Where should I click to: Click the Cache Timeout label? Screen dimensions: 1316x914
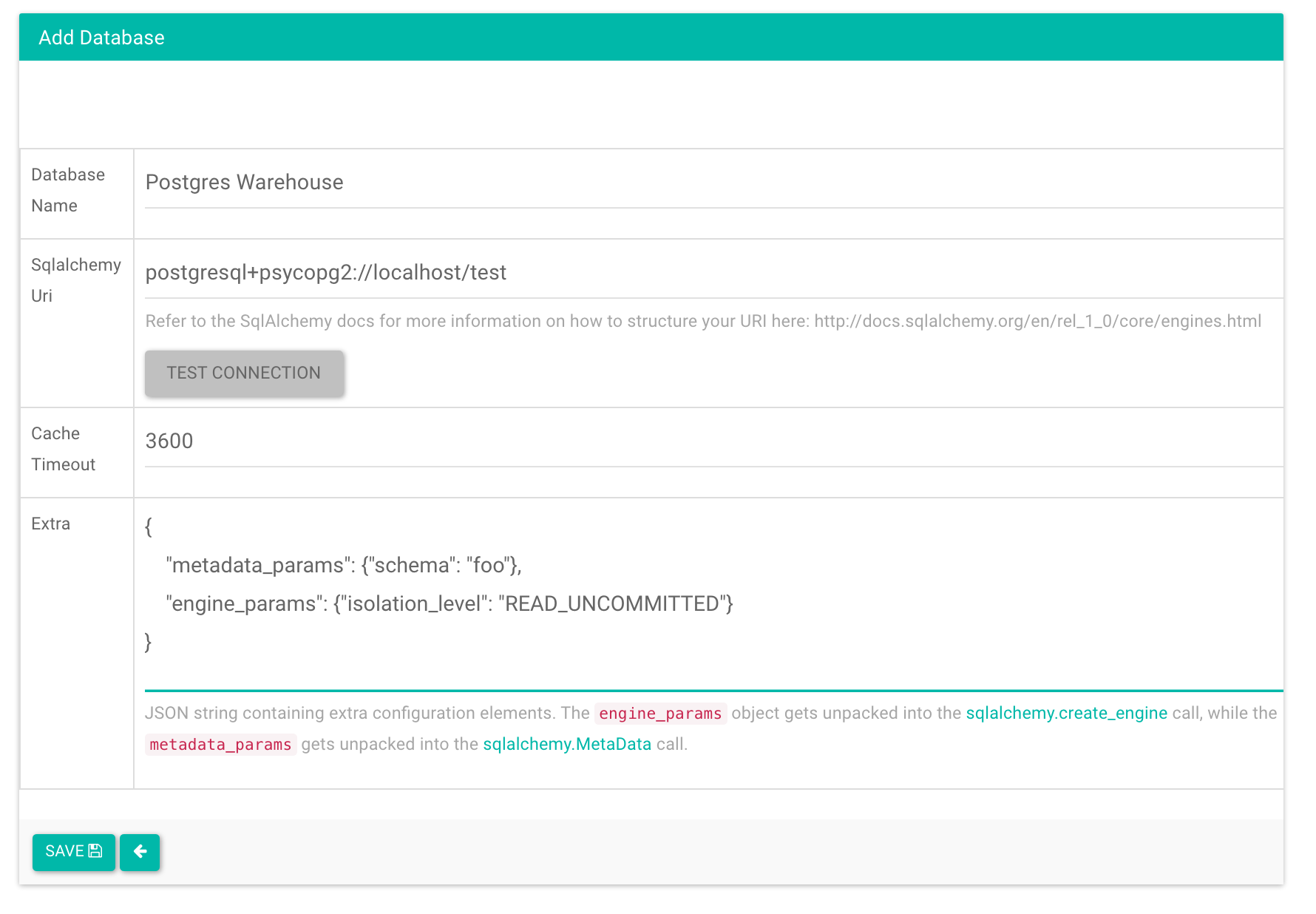tap(63, 449)
